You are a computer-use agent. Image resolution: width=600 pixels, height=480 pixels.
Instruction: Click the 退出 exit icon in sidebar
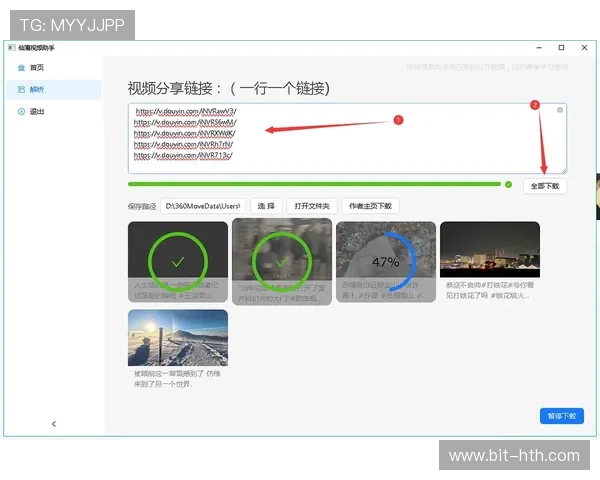(21, 111)
